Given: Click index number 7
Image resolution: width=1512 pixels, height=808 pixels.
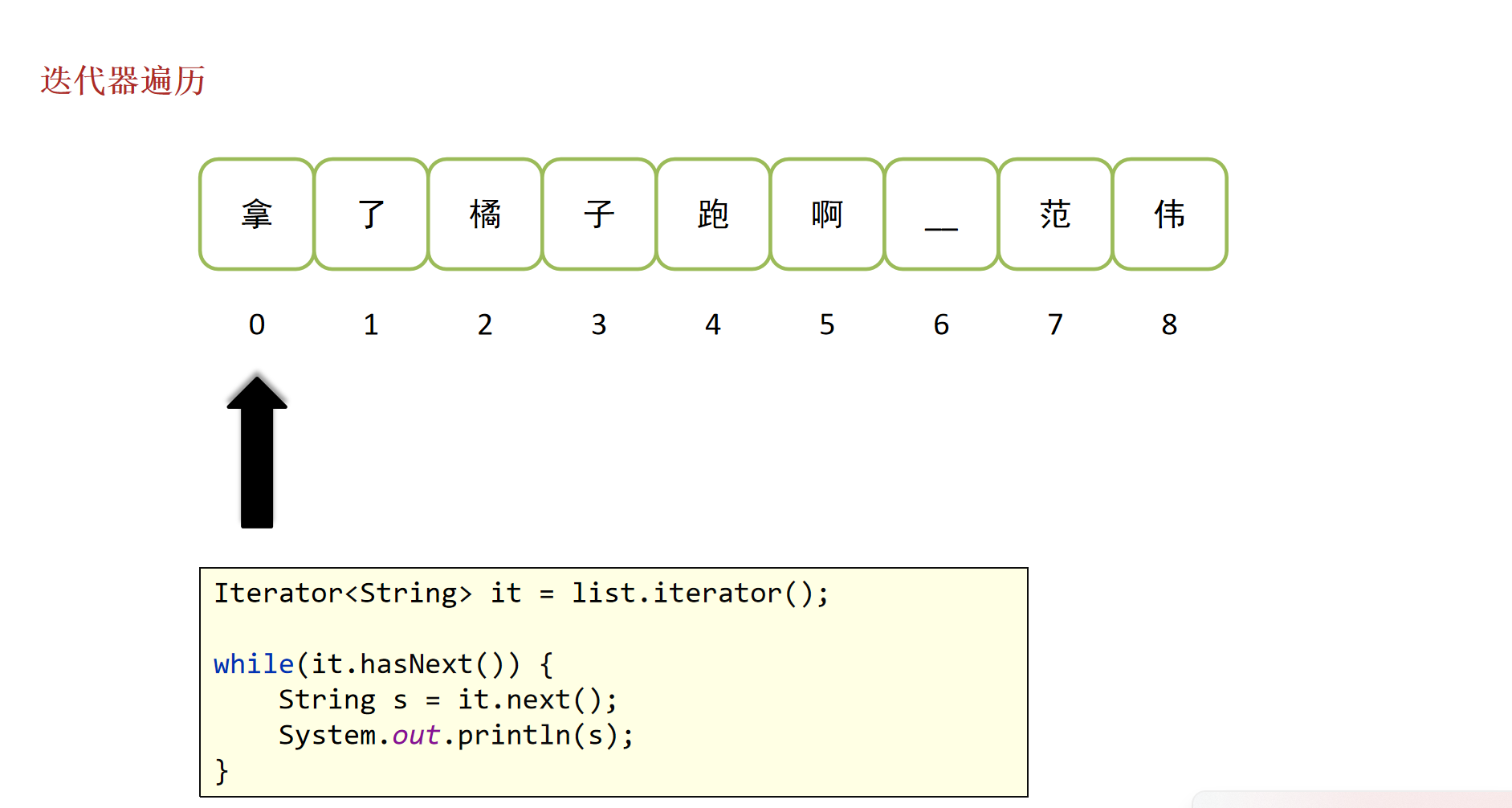Looking at the screenshot, I should [x=1055, y=324].
